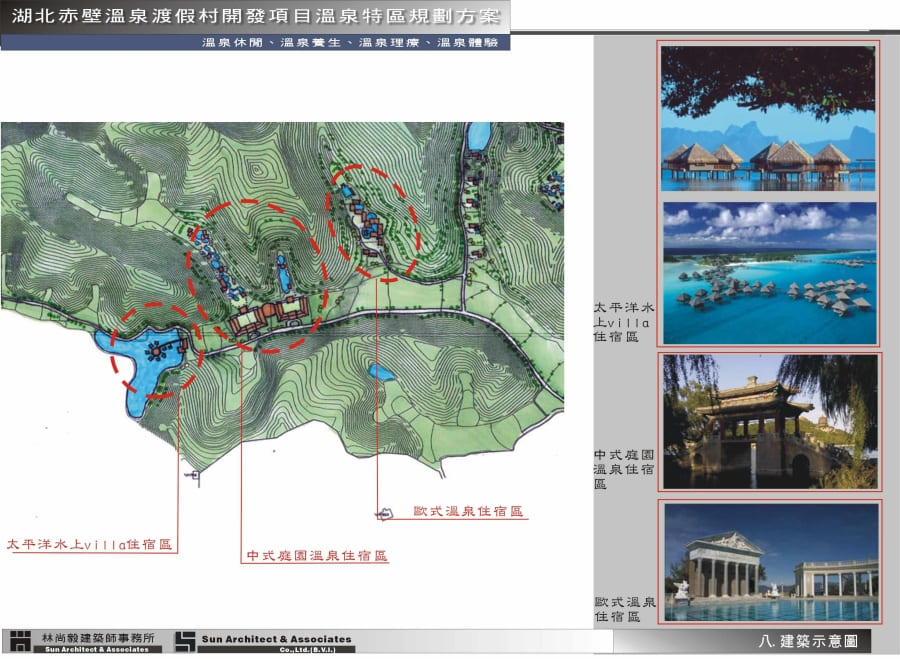
Task: Click the text Sun Architect & Associates Co., Ltd.
Action: pyautogui.click(x=276, y=643)
